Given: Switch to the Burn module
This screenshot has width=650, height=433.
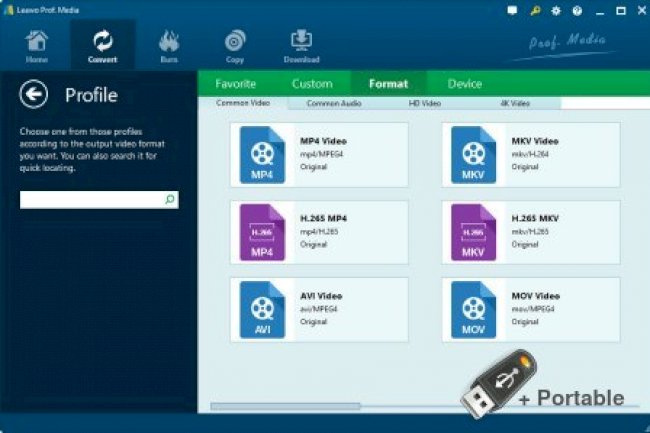Looking at the screenshot, I should pyautogui.click(x=169, y=45).
